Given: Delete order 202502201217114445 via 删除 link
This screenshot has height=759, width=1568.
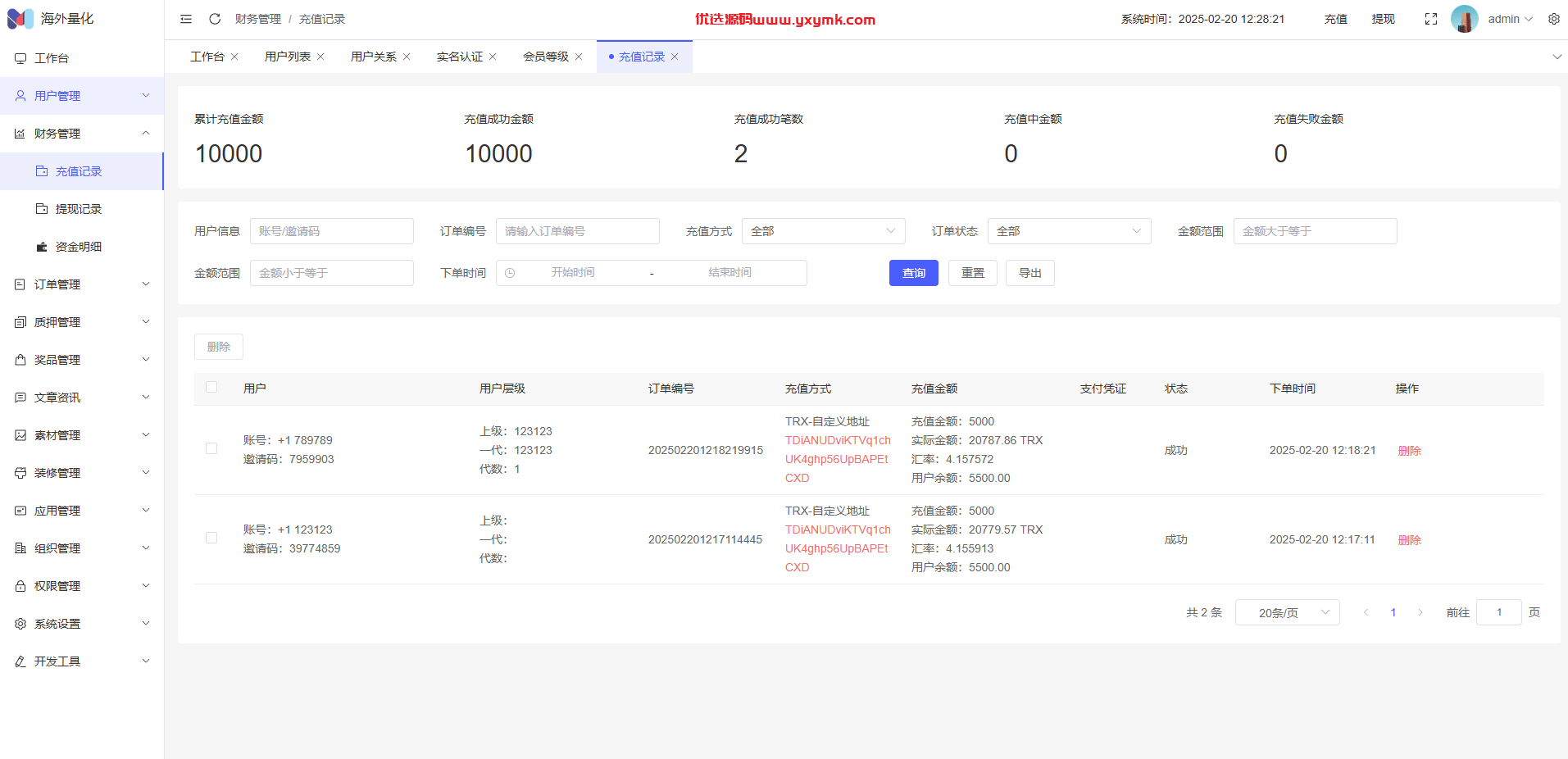Looking at the screenshot, I should tap(1410, 540).
